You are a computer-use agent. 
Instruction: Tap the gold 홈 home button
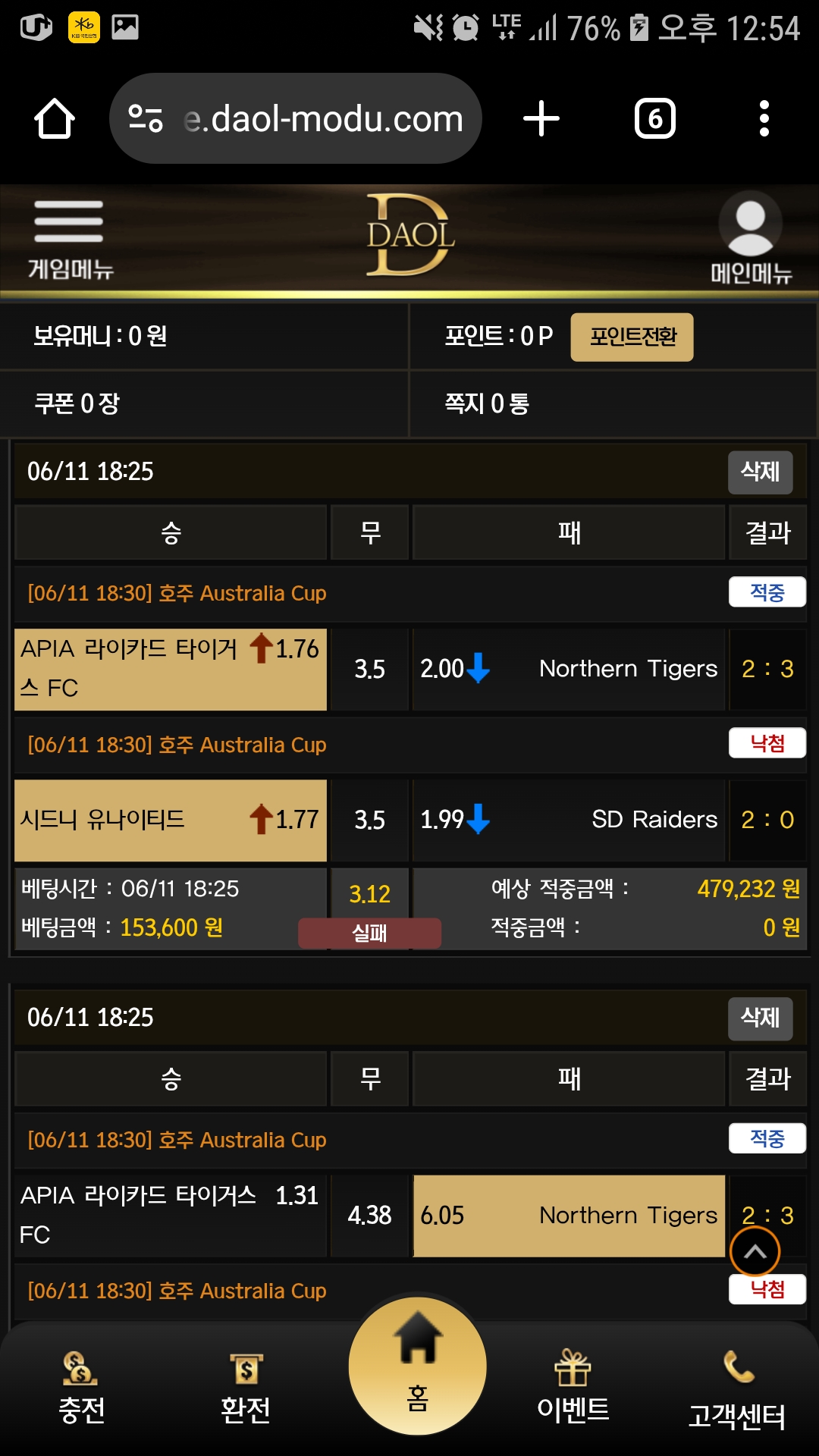[418, 1367]
